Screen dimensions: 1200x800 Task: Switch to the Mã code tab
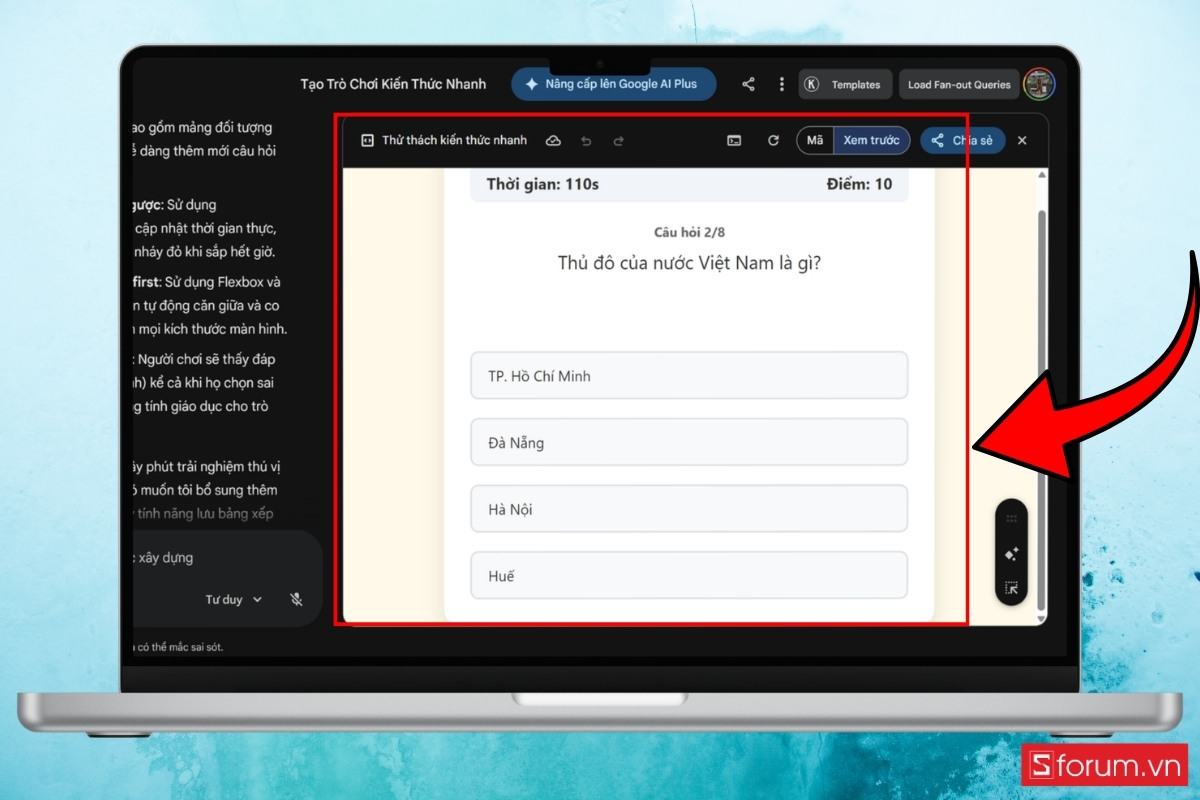pos(815,141)
